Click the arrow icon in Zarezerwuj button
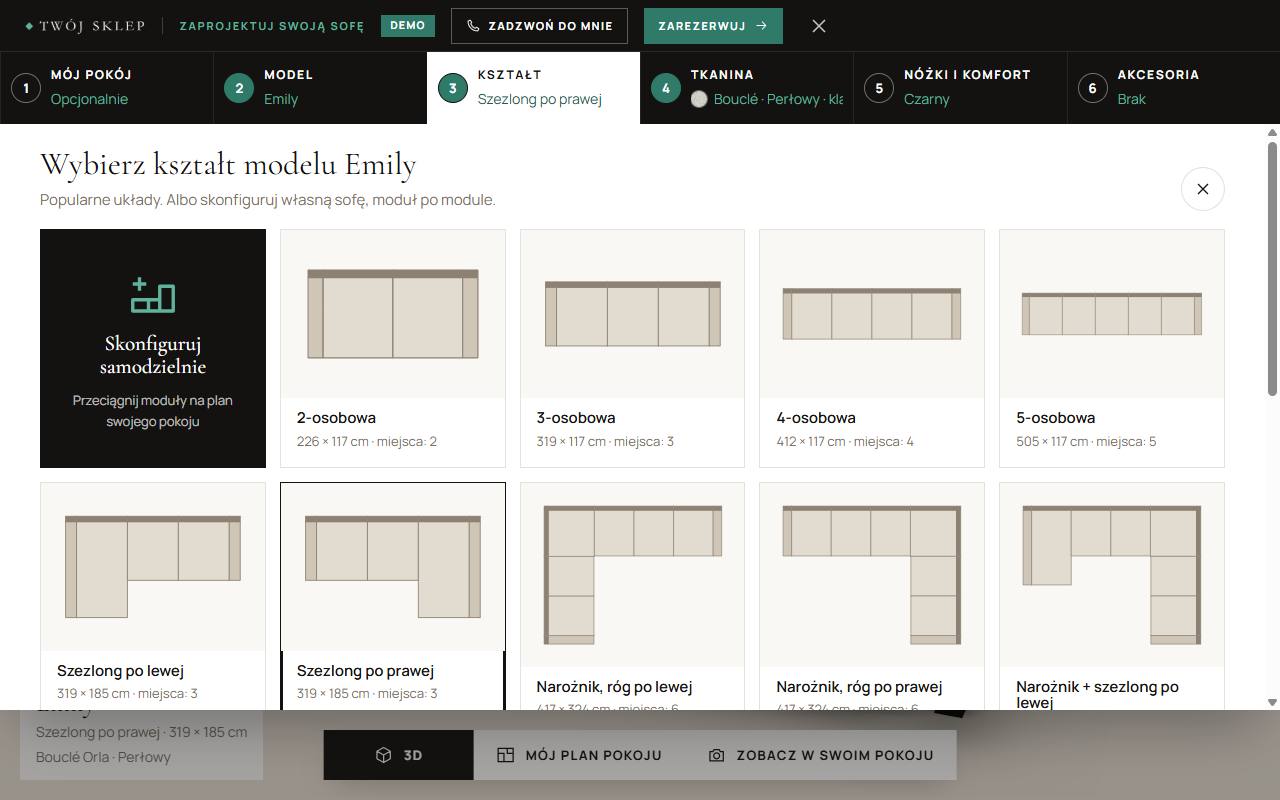1280x800 pixels. [762, 26]
